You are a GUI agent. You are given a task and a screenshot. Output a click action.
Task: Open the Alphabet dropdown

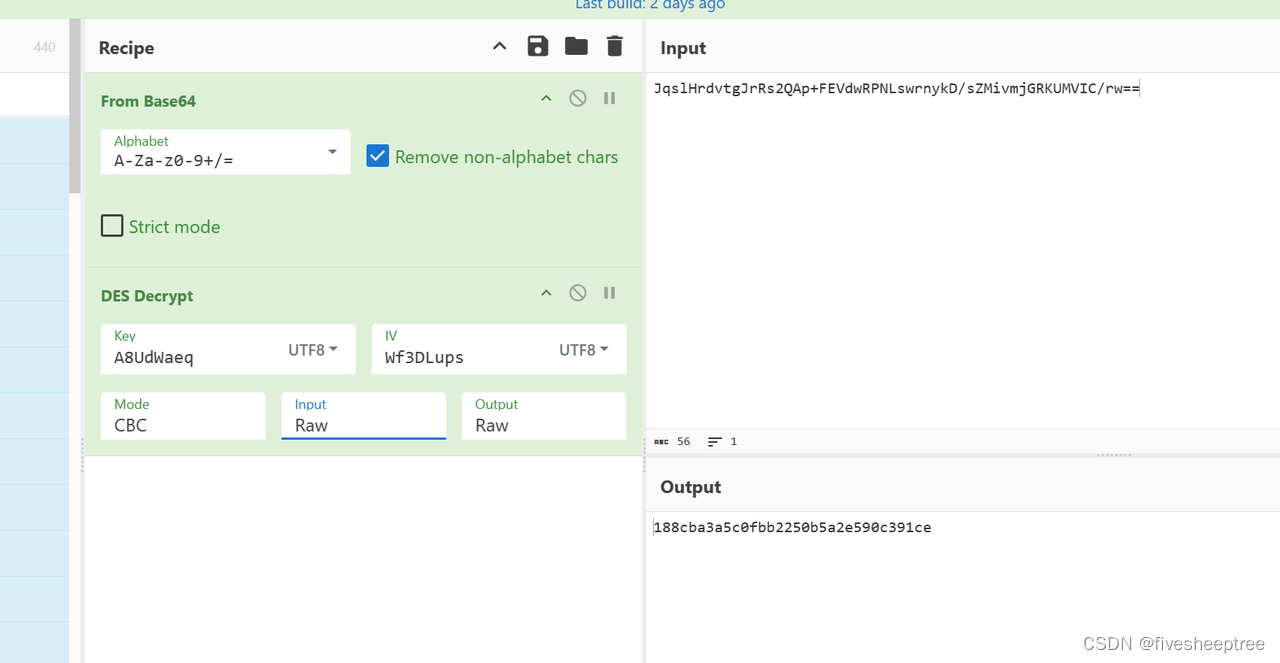pos(331,151)
